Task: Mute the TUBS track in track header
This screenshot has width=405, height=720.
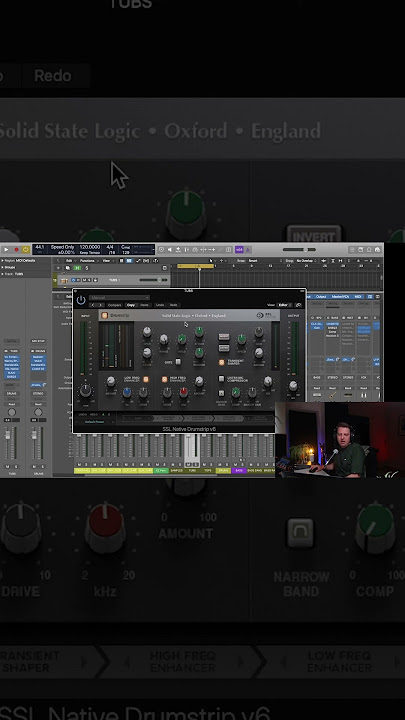Action: click(84, 280)
